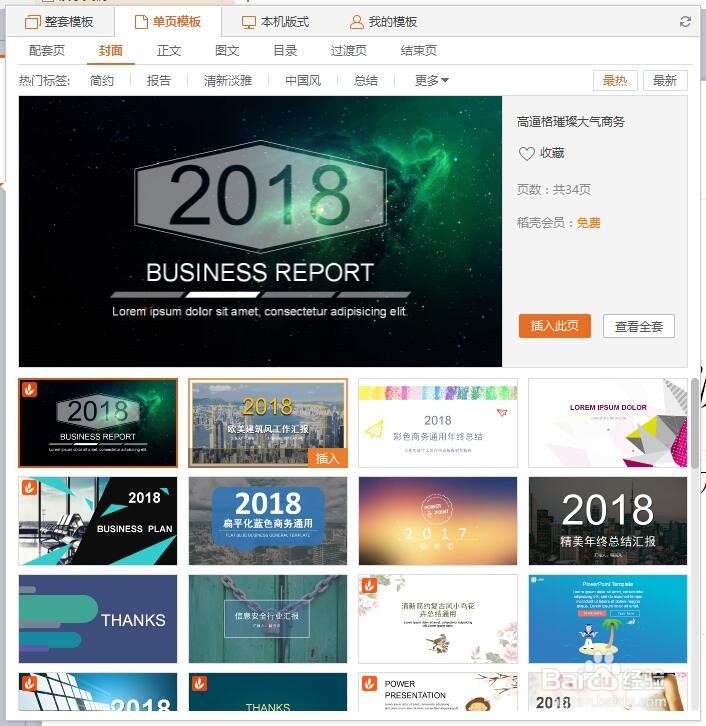The width and height of the screenshot is (706, 726).
Task: Select the Power Presentation thumbnail
Action: (x=438, y=692)
